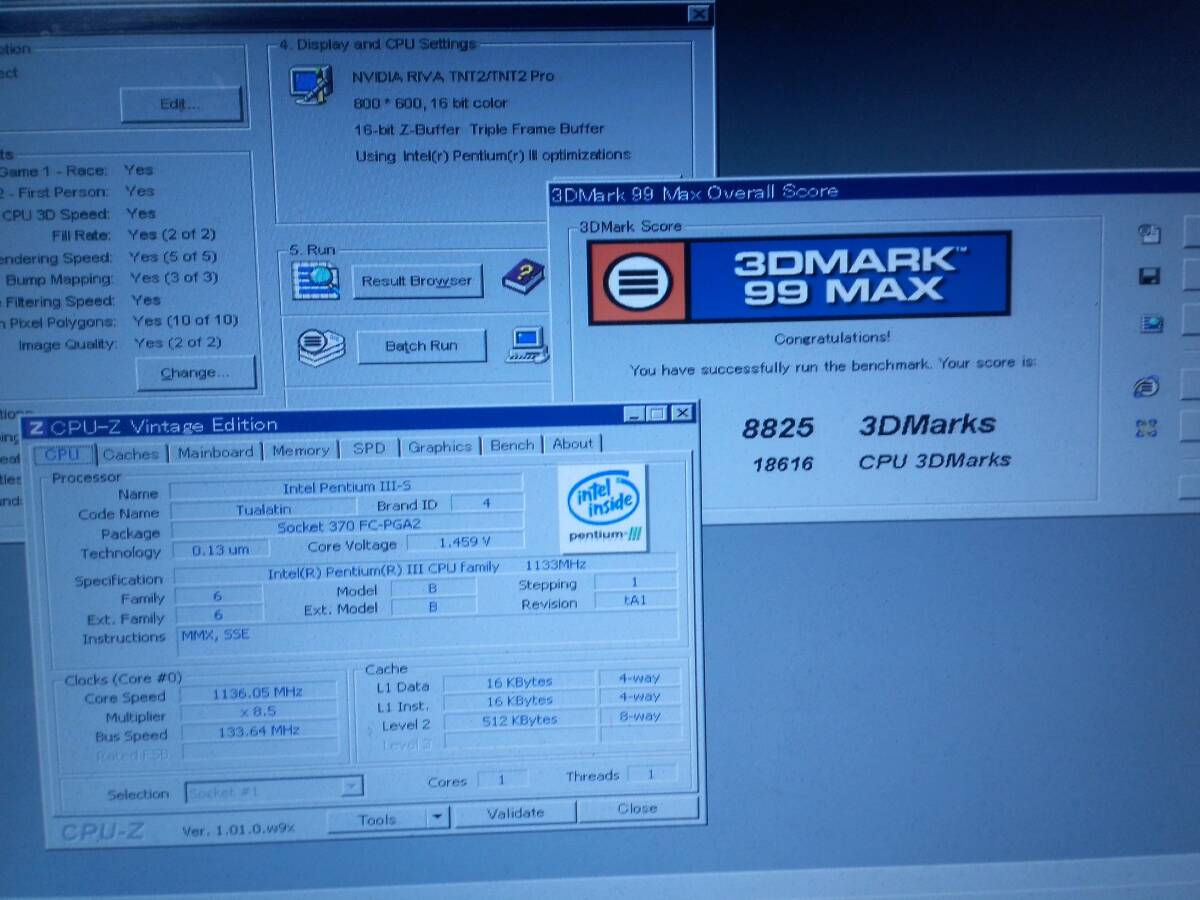Viewport: 1200px width, 900px height.
Task: Click the Revision value tA1
Action: point(635,600)
